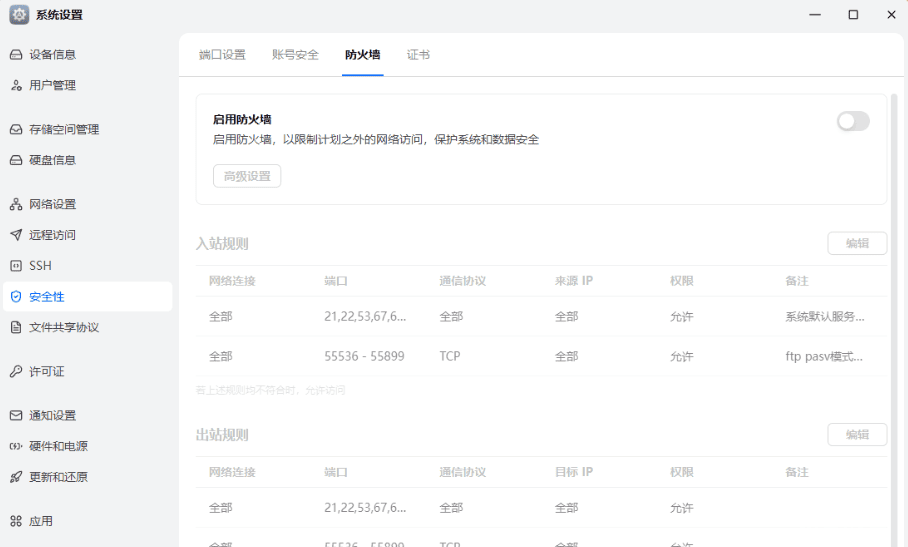Image resolution: width=908 pixels, height=547 pixels.
Task: Click the 更新和还原 rocket icon
Action: click(16, 477)
